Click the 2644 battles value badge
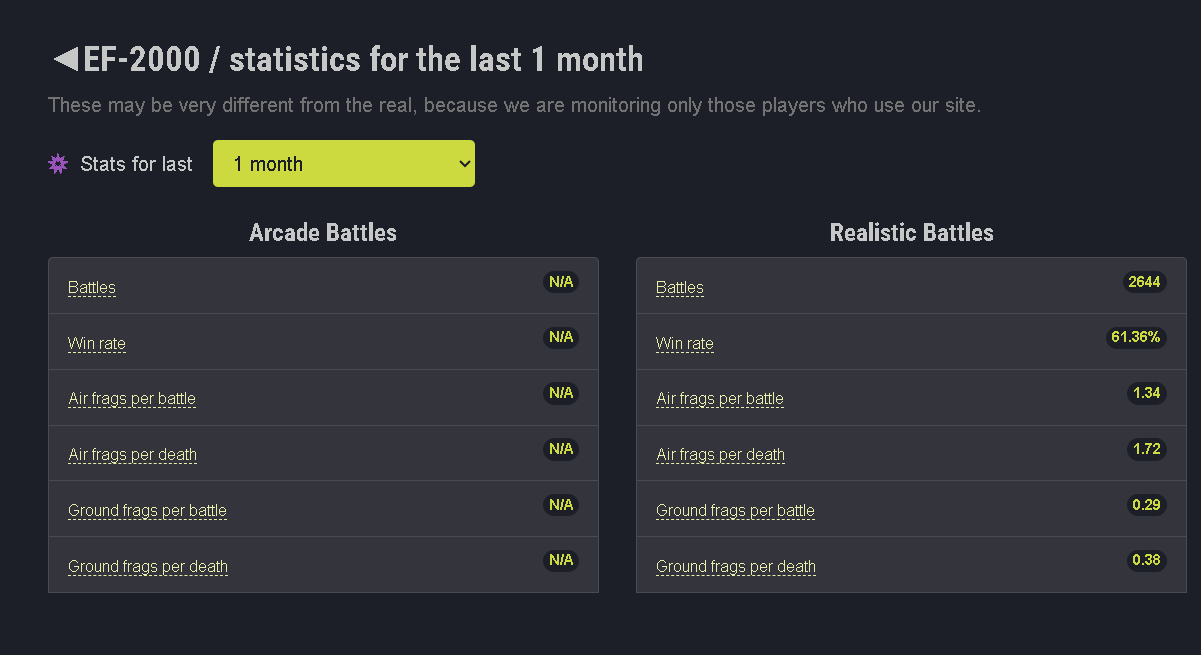 click(1144, 282)
